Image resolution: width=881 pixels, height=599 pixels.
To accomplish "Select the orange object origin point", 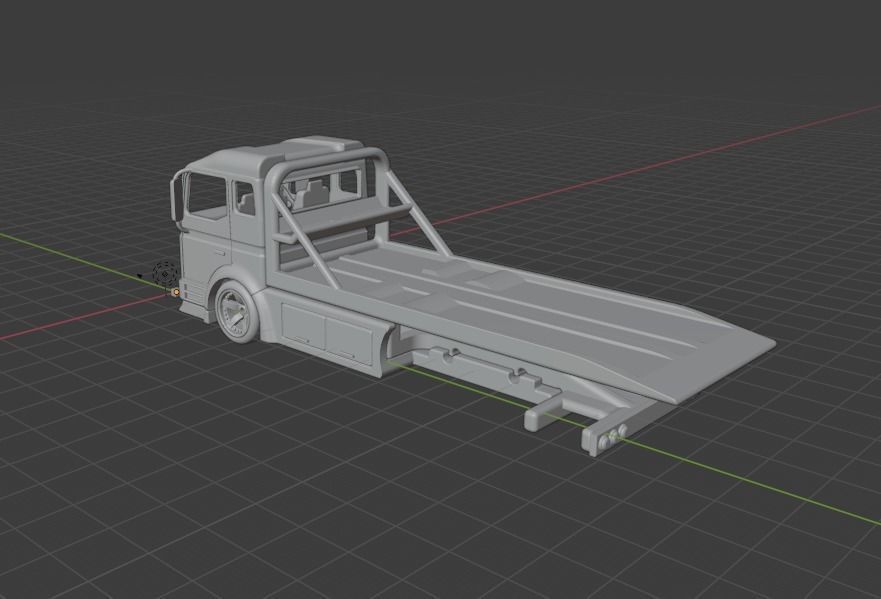I will (x=176, y=292).
